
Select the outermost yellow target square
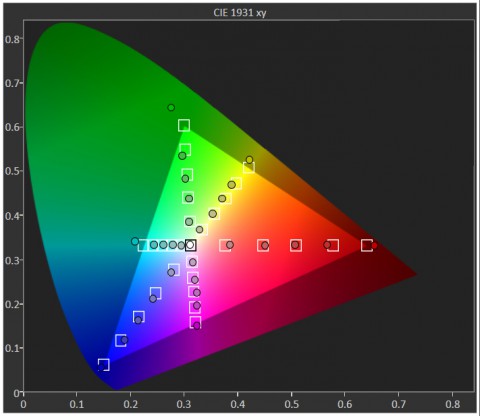click(x=249, y=167)
